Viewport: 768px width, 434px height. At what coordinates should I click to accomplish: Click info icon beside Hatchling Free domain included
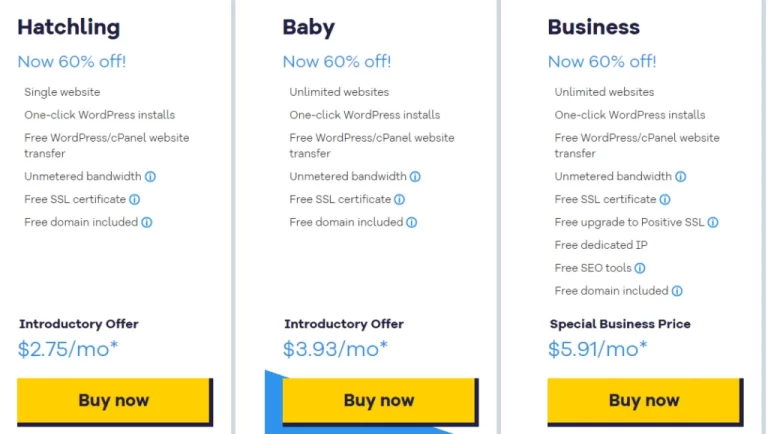(147, 223)
